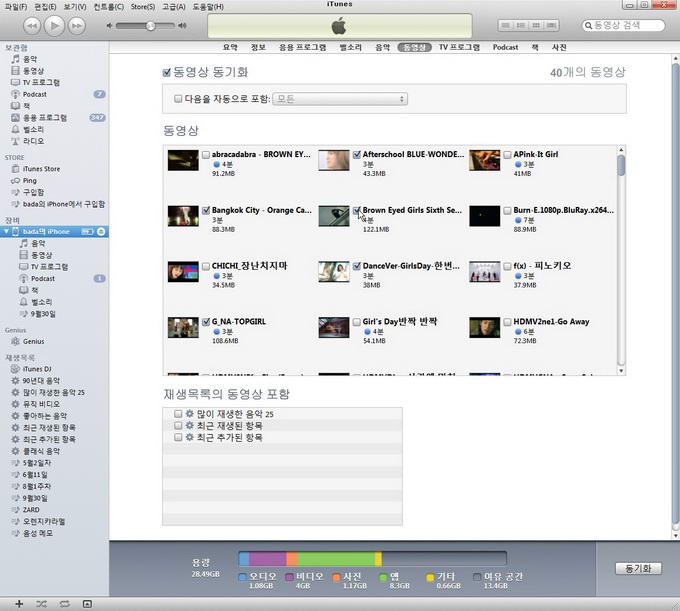Open Genius in the sidebar
This screenshot has height=611, width=680.
pyautogui.click(x=33, y=341)
